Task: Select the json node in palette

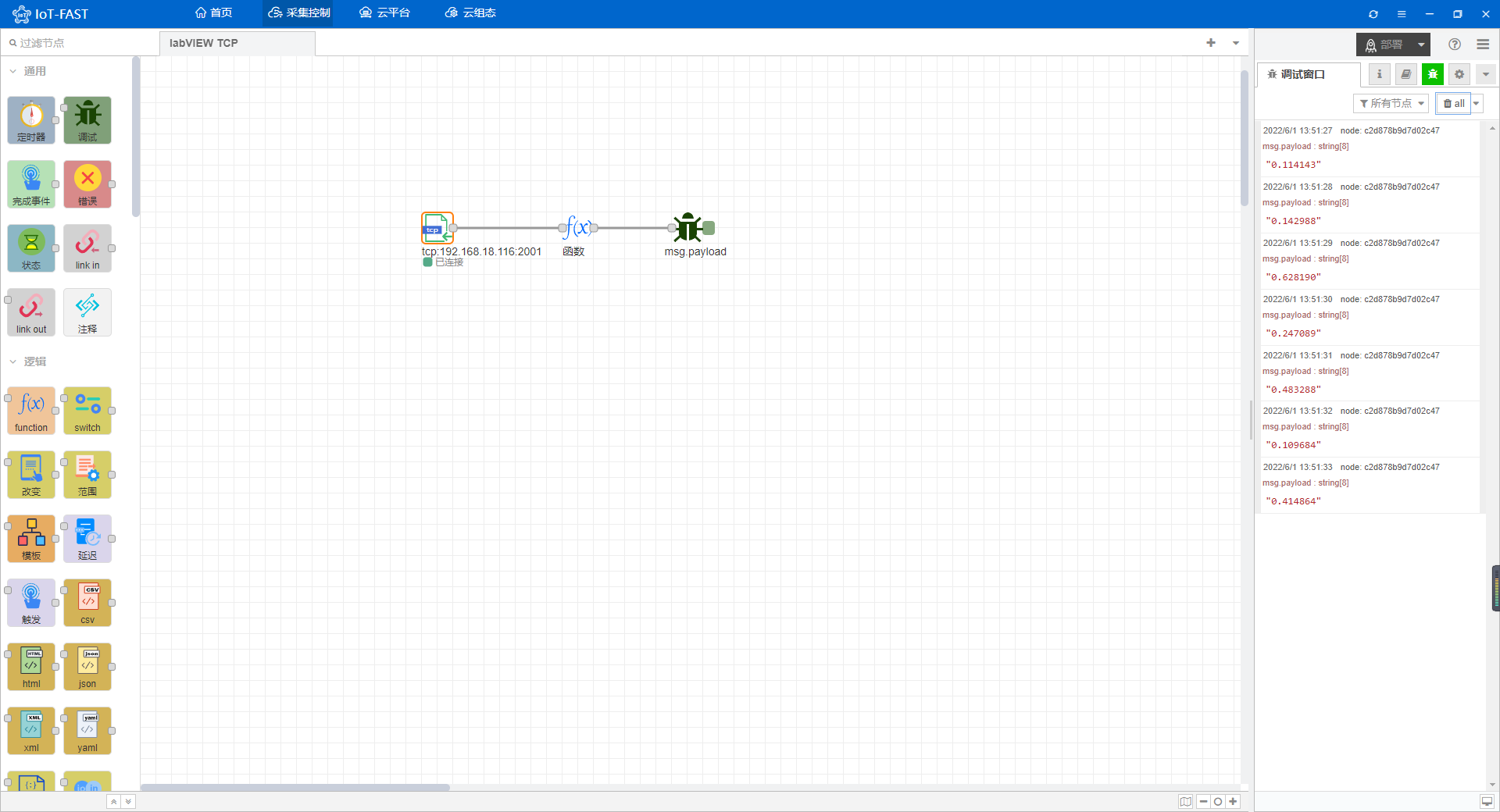Action: 87,667
